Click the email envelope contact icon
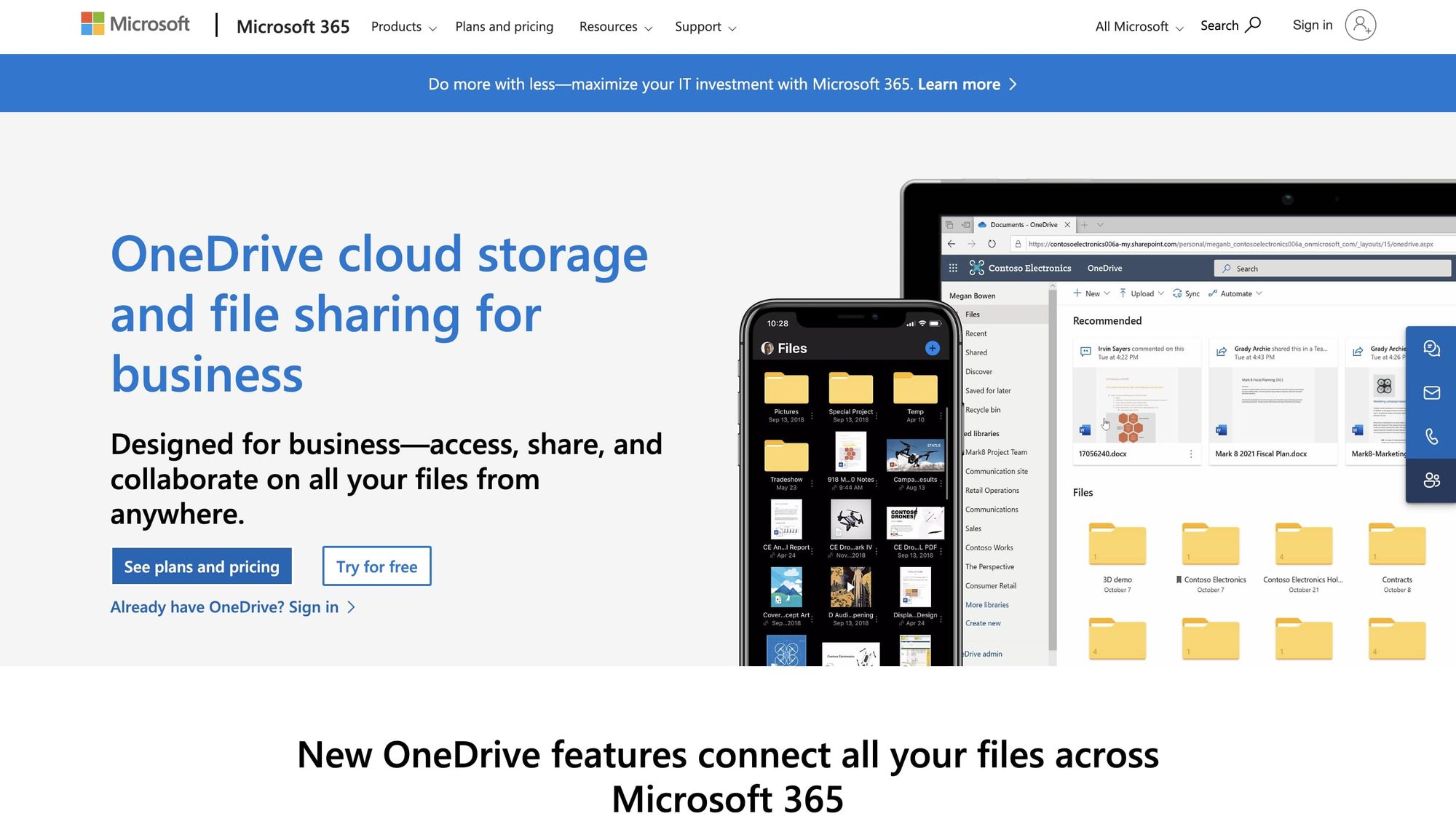 (x=1432, y=392)
